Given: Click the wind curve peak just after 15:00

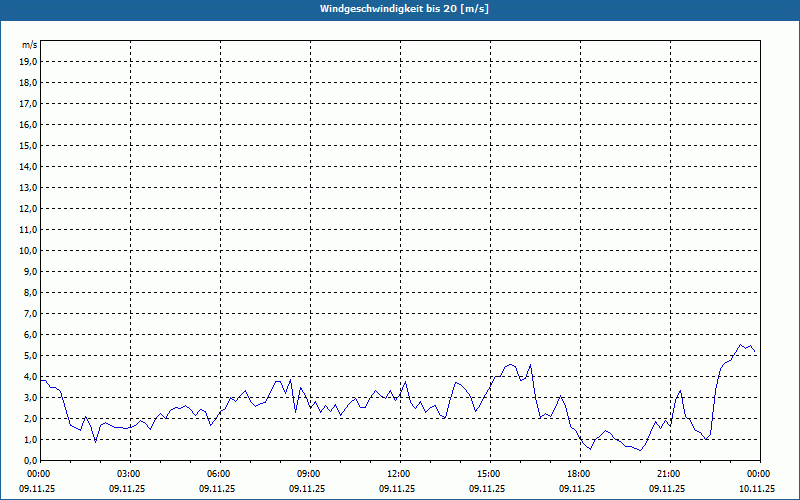Looking at the screenshot, I should [510, 364].
